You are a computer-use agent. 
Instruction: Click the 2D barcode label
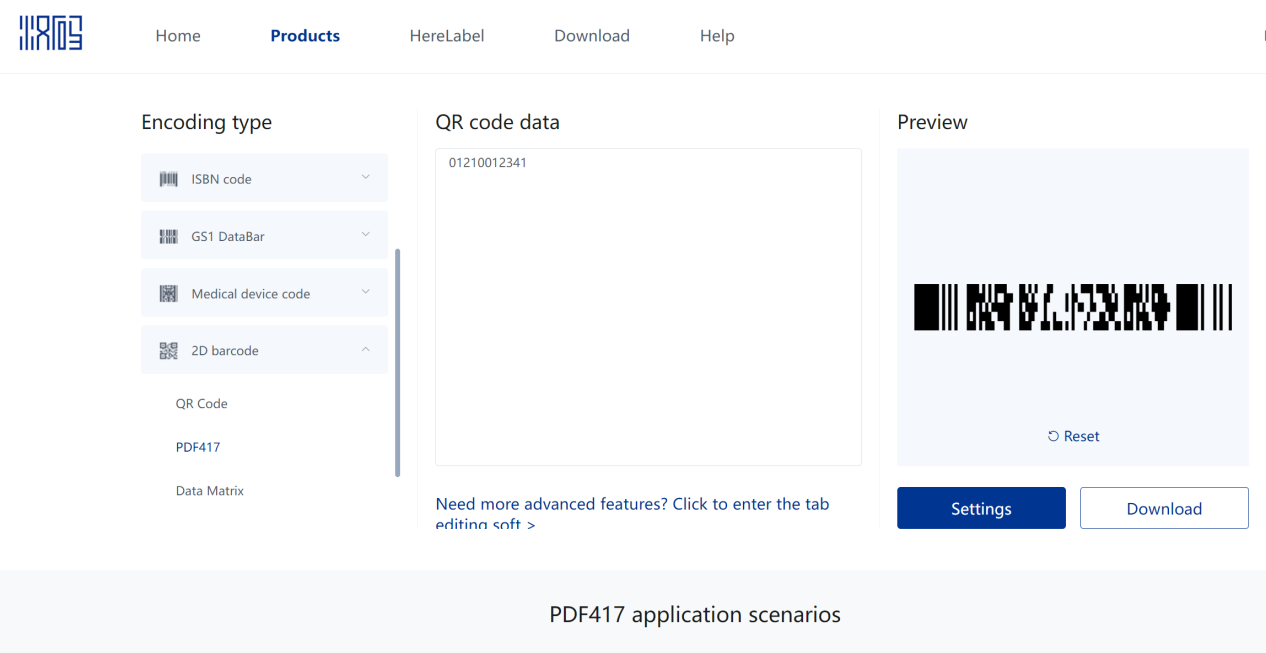point(225,351)
